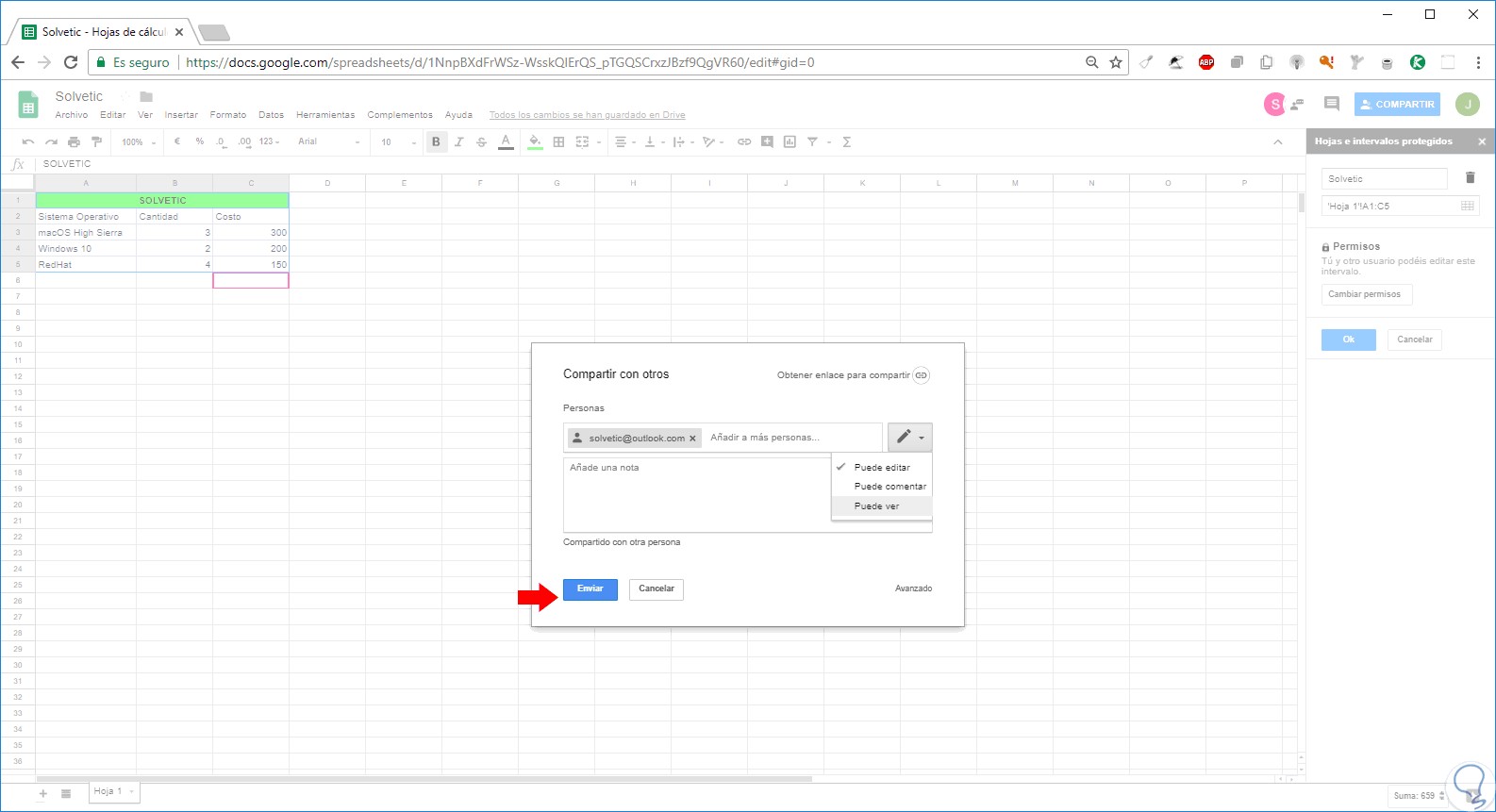Increase decimal places in the toolbar
The image size is (1496, 812).
coord(244,142)
